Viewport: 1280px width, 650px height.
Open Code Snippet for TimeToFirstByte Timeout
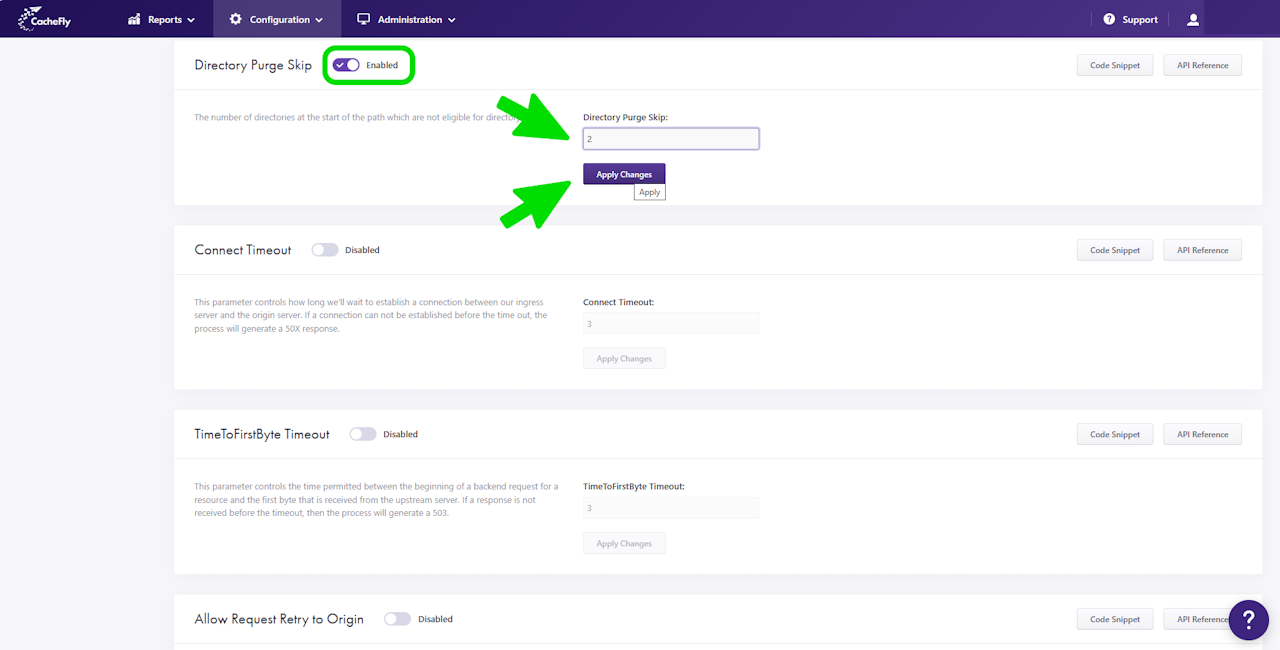(1114, 434)
